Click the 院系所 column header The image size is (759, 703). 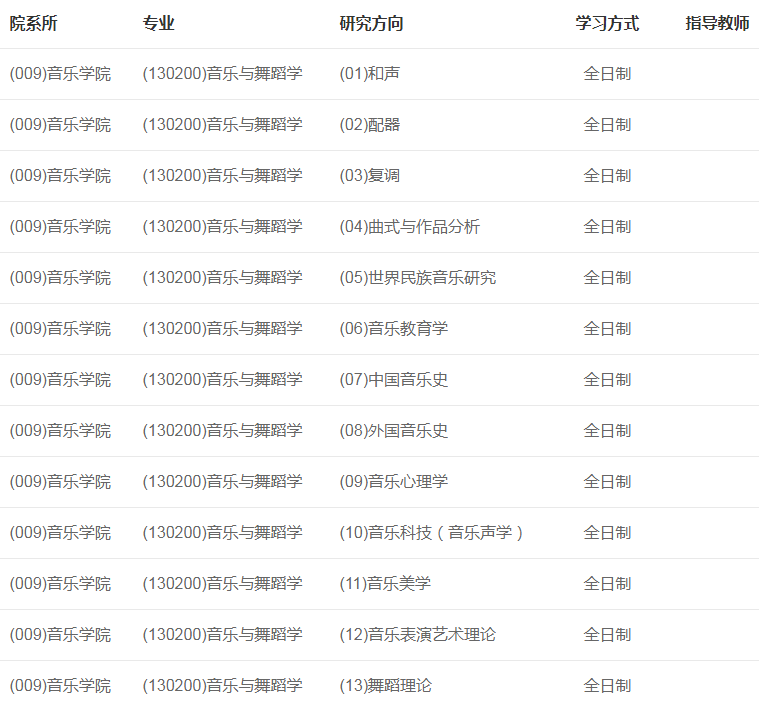coord(34,24)
